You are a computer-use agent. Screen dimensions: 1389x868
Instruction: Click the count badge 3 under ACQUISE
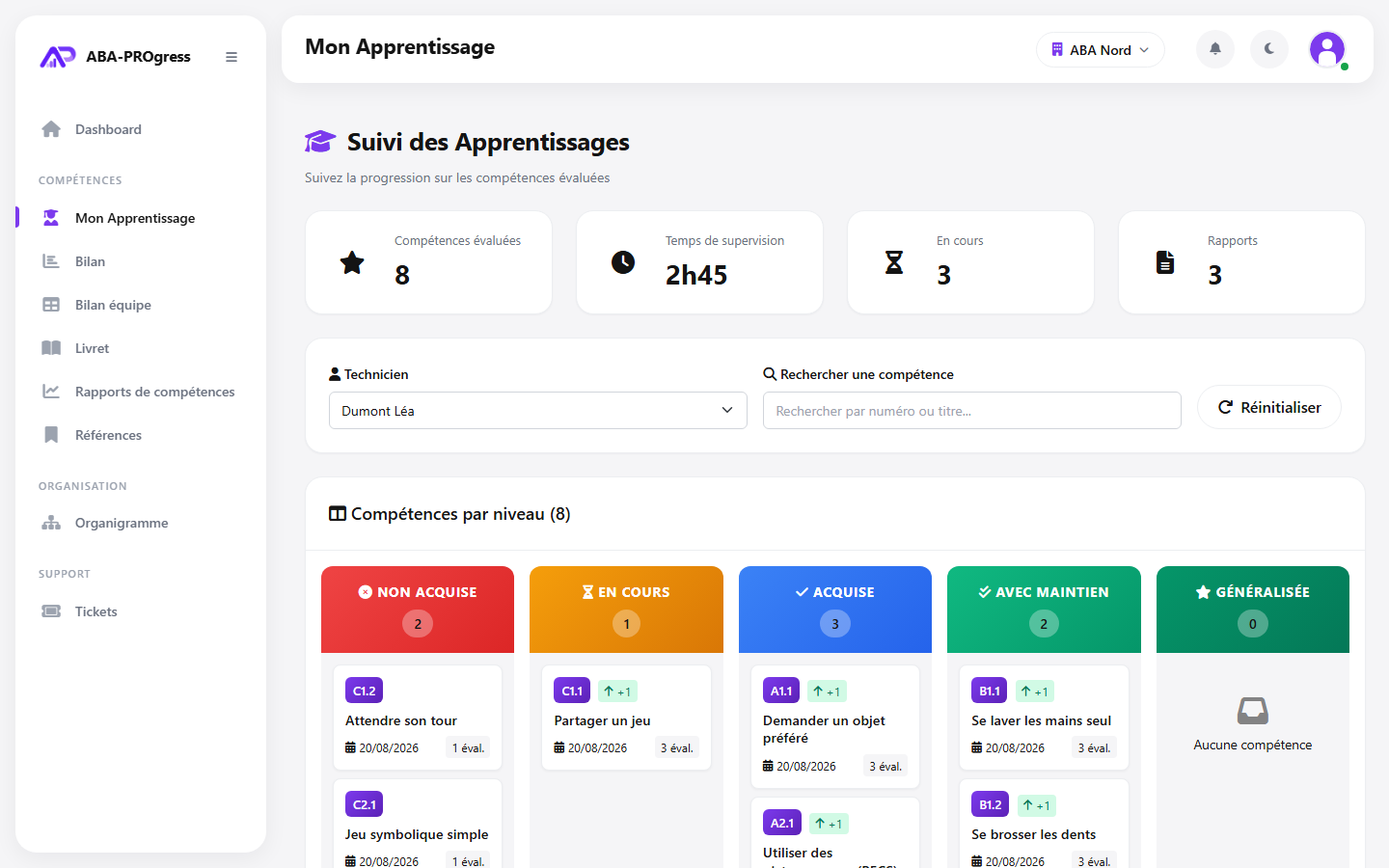pyautogui.click(x=835, y=624)
